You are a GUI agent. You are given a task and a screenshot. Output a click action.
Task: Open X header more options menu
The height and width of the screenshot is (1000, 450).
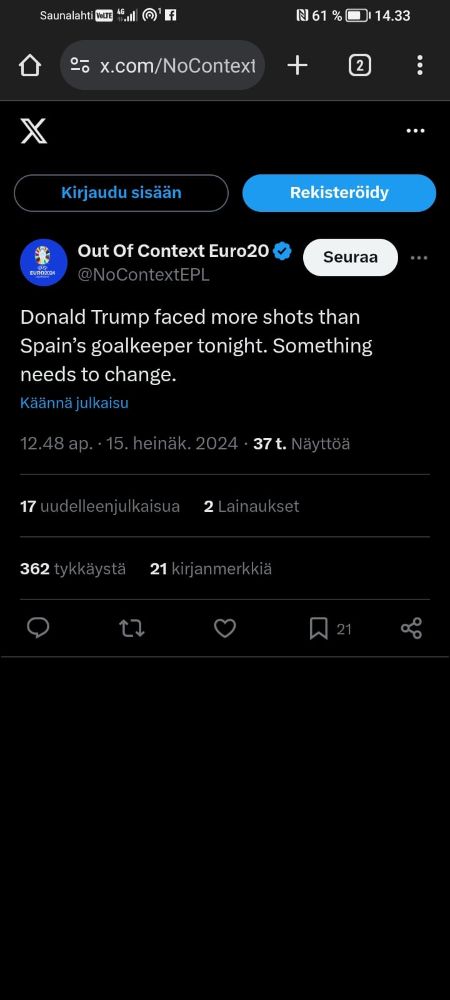[416, 131]
